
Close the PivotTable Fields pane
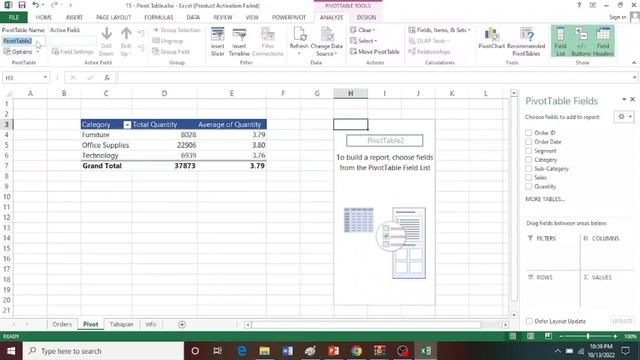[x=633, y=99]
